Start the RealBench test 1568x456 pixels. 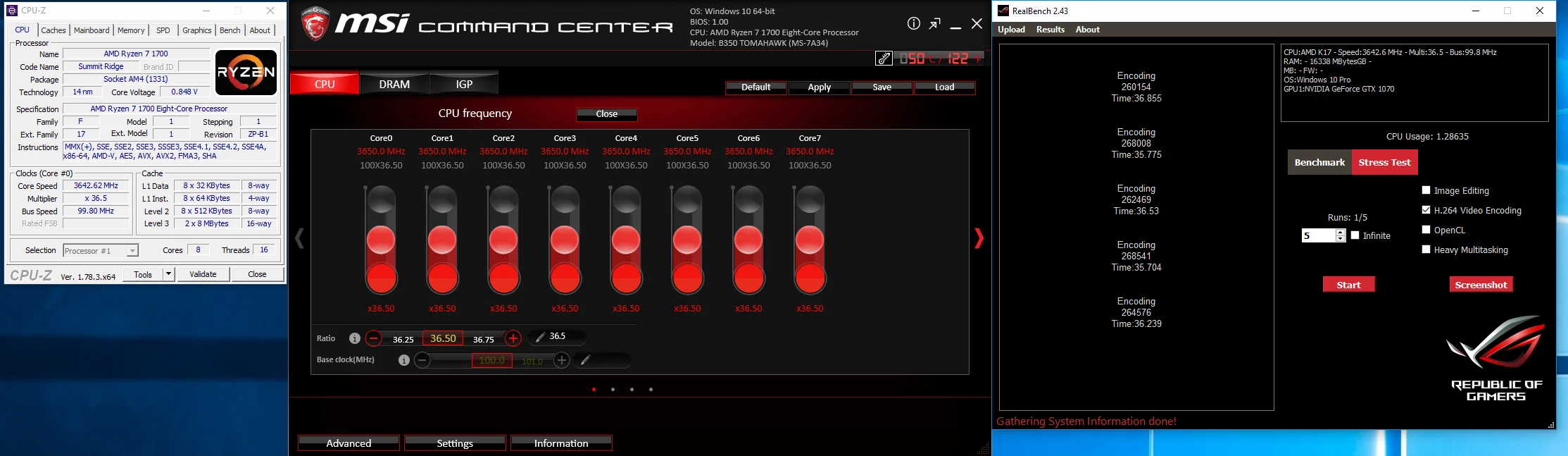(1348, 285)
